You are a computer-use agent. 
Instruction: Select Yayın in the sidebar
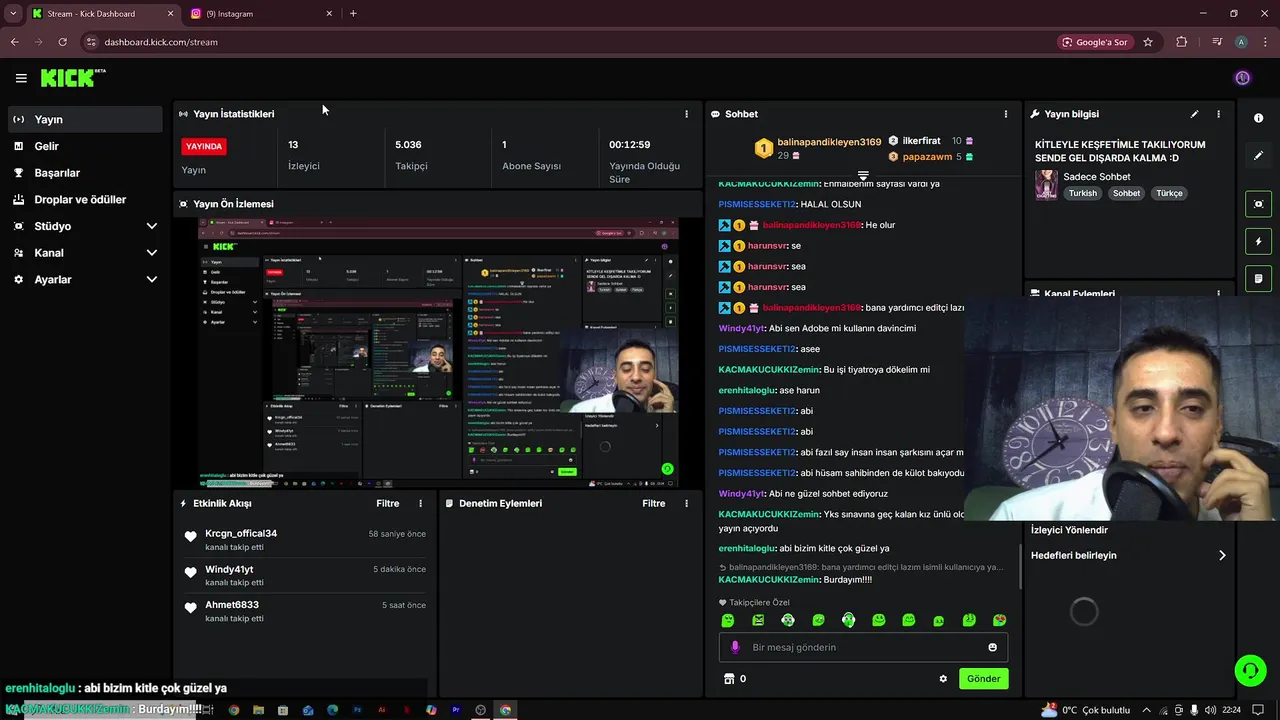coord(85,119)
